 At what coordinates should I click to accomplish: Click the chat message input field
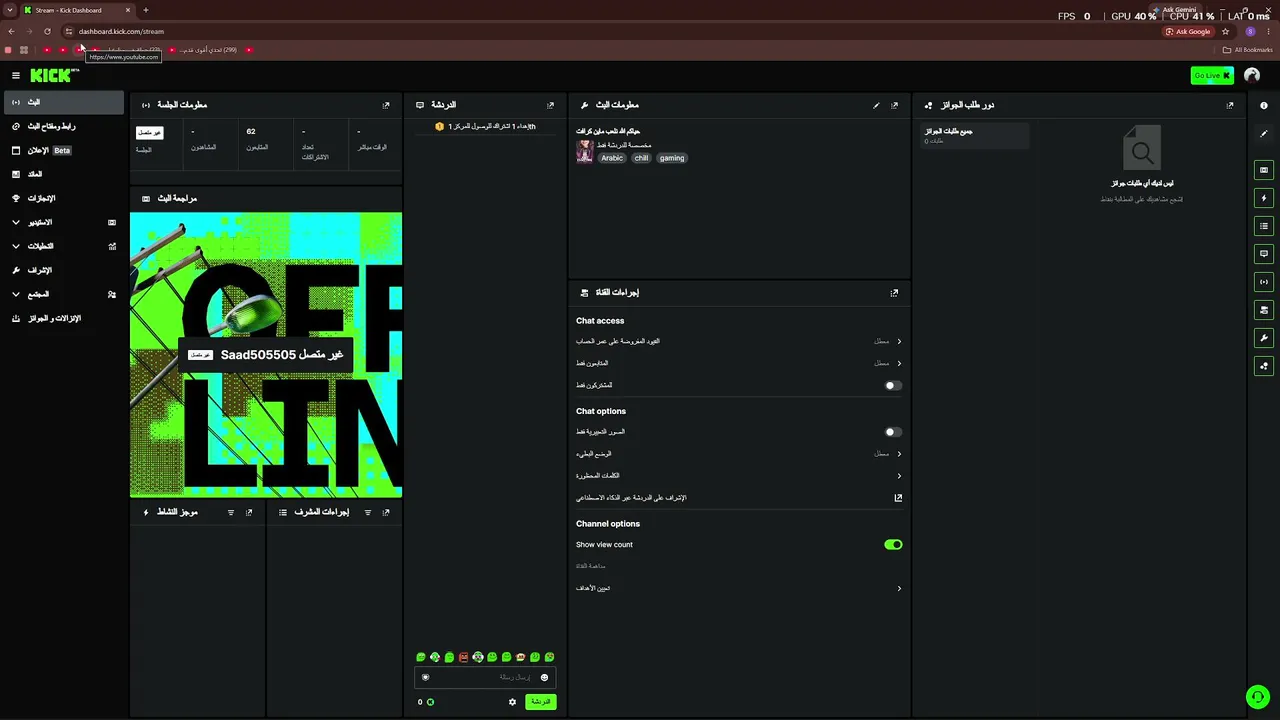pos(485,677)
